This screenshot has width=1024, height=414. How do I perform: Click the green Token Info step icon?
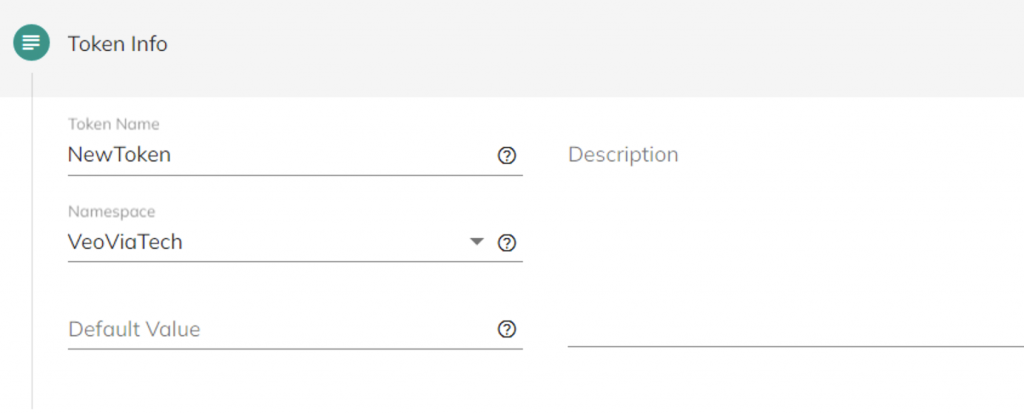click(x=31, y=43)
